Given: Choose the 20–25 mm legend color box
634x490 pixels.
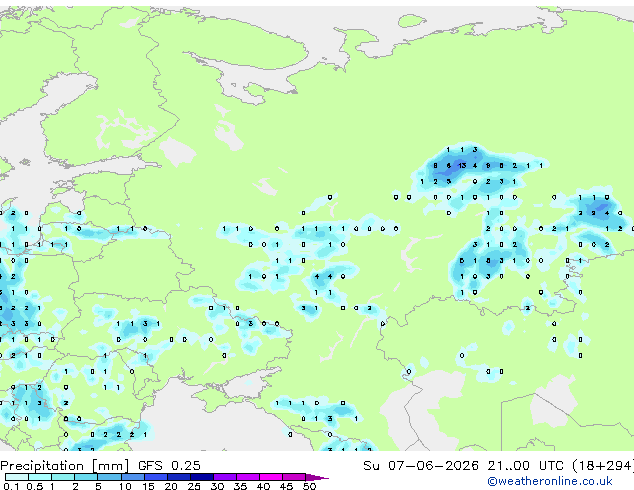Looking at the screenshot, I should (178, 477).
